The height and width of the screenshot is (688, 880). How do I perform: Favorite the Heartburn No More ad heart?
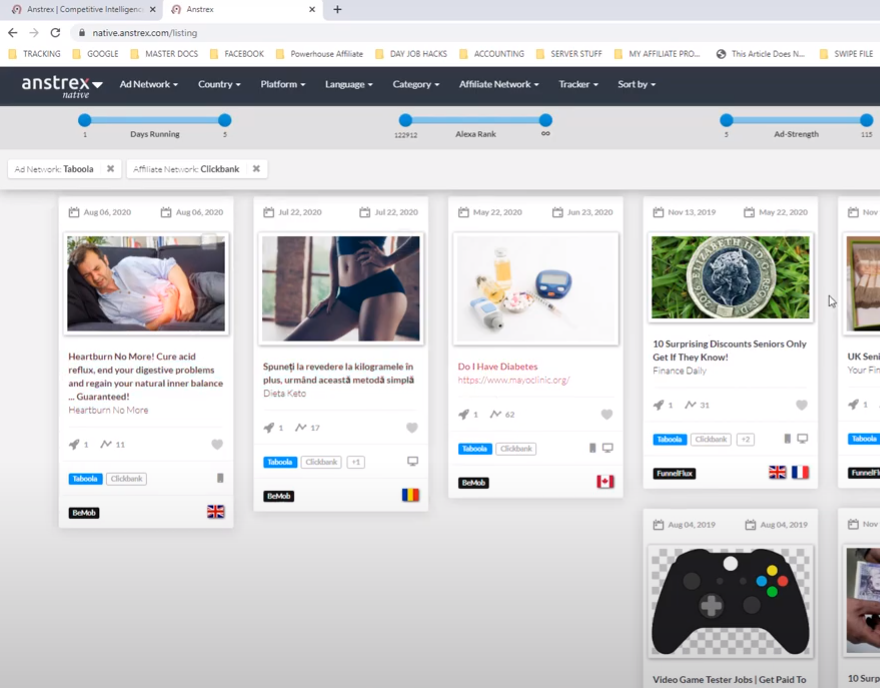217,444
